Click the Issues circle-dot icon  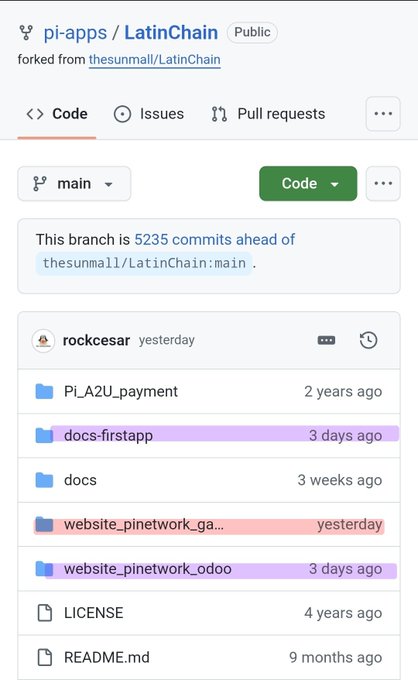pos(122,114)
